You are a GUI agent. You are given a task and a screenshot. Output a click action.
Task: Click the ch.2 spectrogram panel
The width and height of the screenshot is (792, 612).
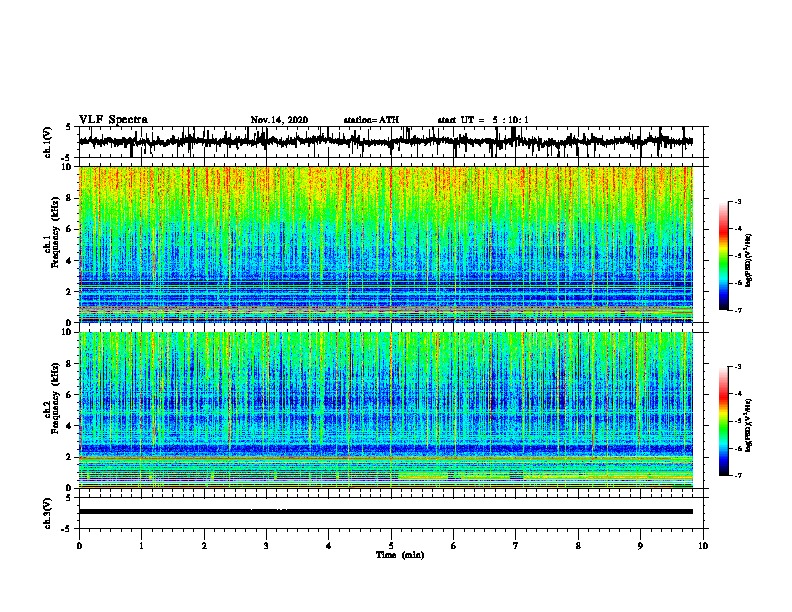(386, 410)
